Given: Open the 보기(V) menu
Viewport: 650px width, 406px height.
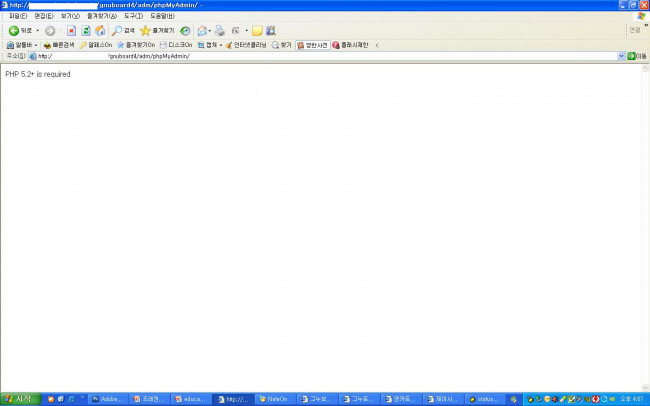Looking at the screenshot, I should (70, 16).
